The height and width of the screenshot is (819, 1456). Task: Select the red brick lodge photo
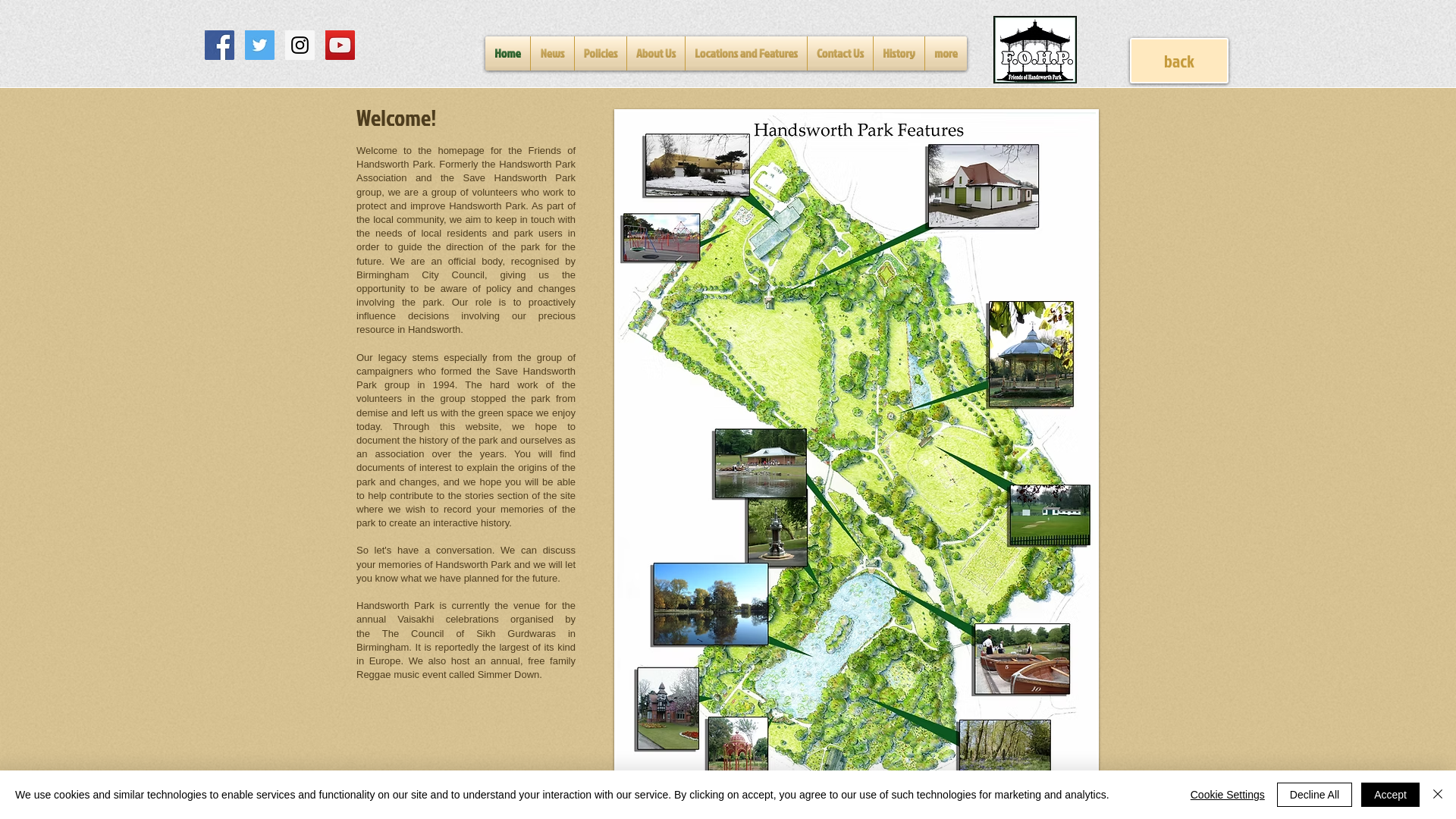(x=667, y=708)
